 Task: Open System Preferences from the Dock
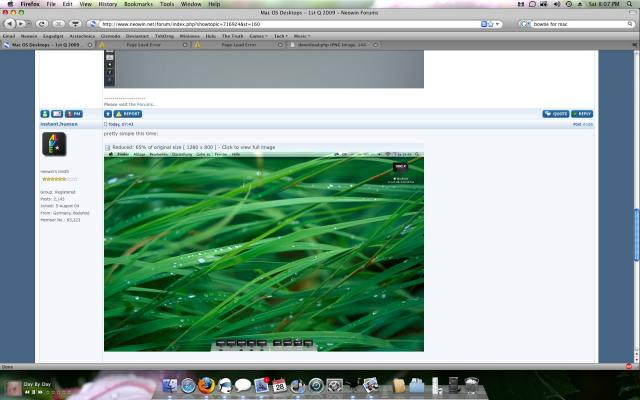(335, 385)
